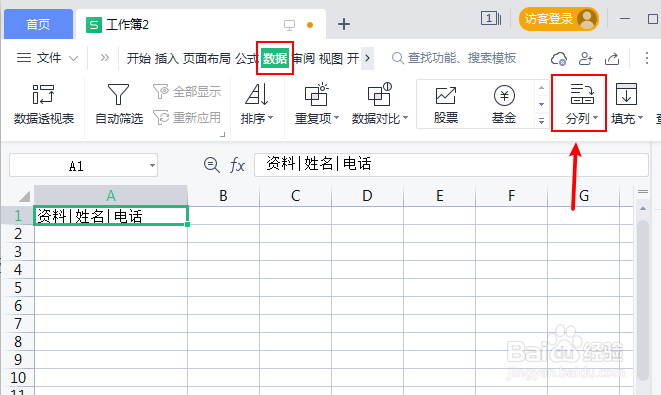The width and height of the screenshot is (661, 395).
Task: Open the 重复项 dropdown arrow
Action: click(x=336, y=118)
